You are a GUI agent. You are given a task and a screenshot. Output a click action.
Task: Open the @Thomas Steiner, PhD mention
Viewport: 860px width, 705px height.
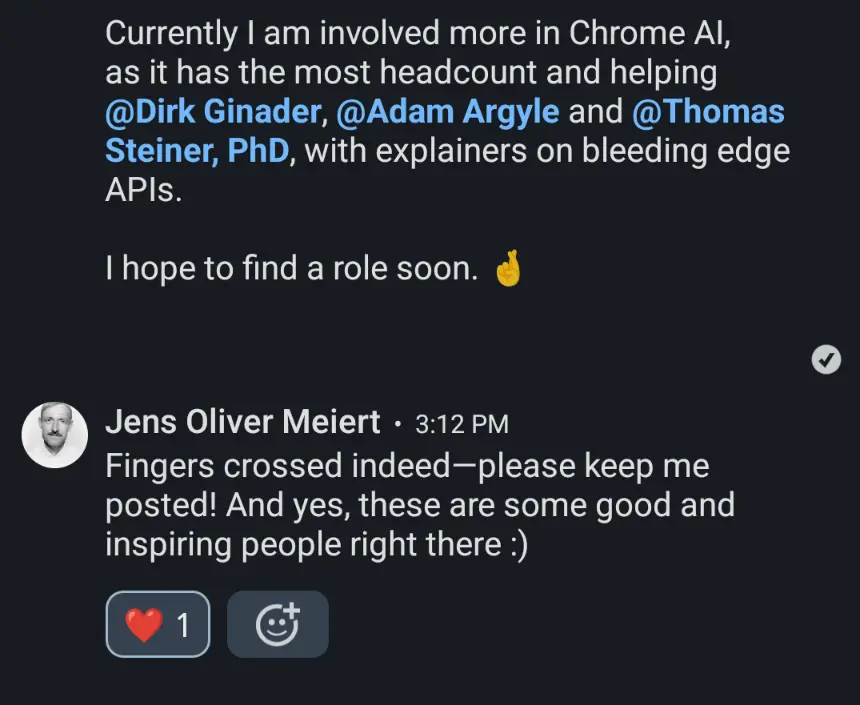tap(708, 111)
